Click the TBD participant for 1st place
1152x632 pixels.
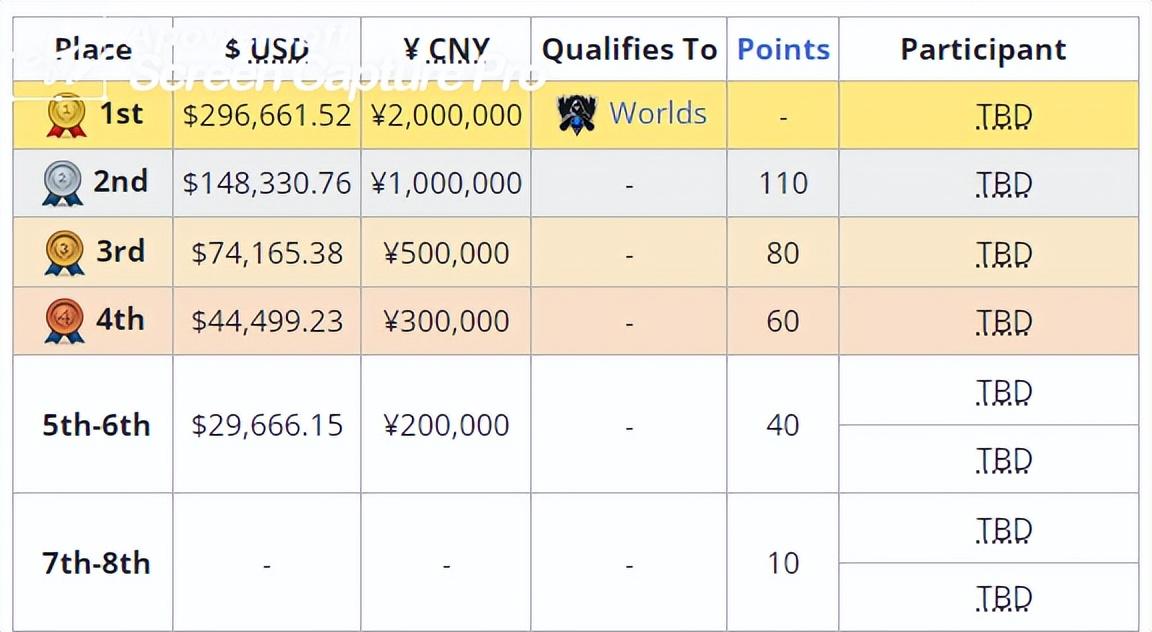pyautogui.click(x=1003, y=117)
